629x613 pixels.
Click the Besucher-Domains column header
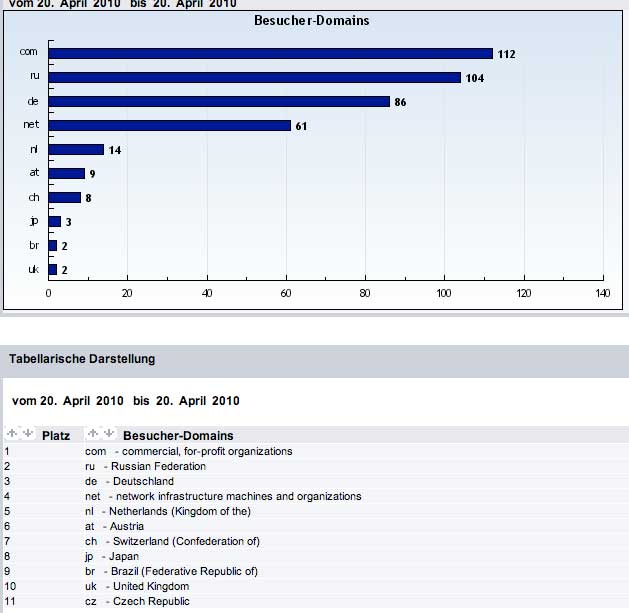[x=178, y=435]
